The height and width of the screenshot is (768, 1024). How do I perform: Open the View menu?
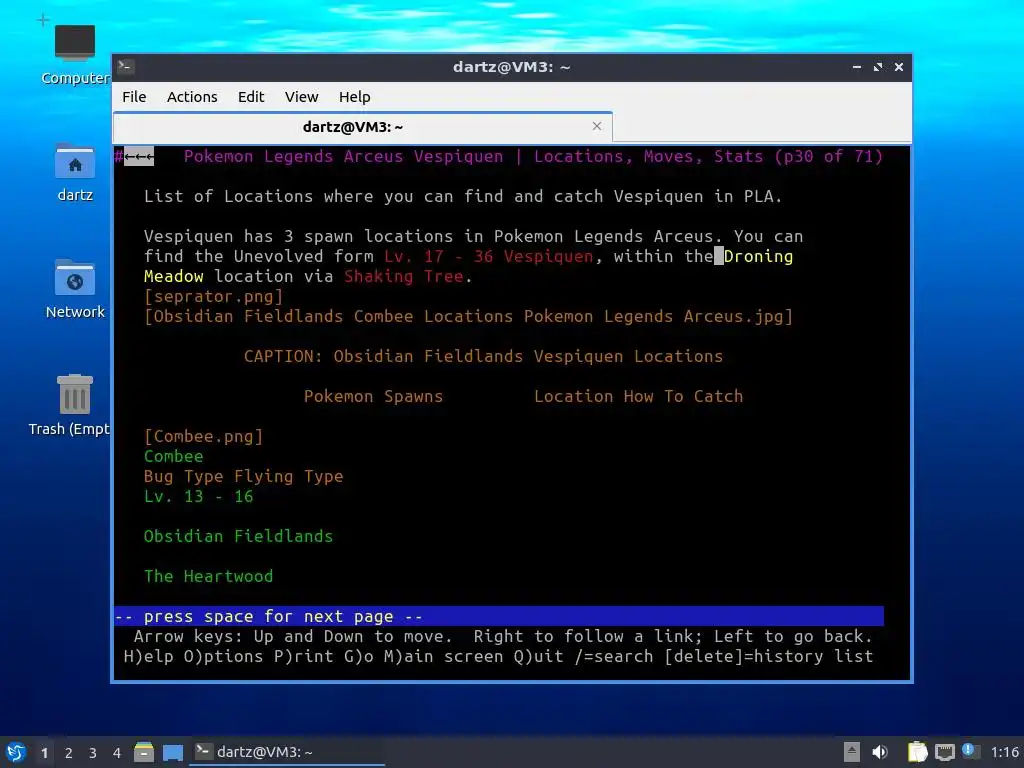coord(301,97)
